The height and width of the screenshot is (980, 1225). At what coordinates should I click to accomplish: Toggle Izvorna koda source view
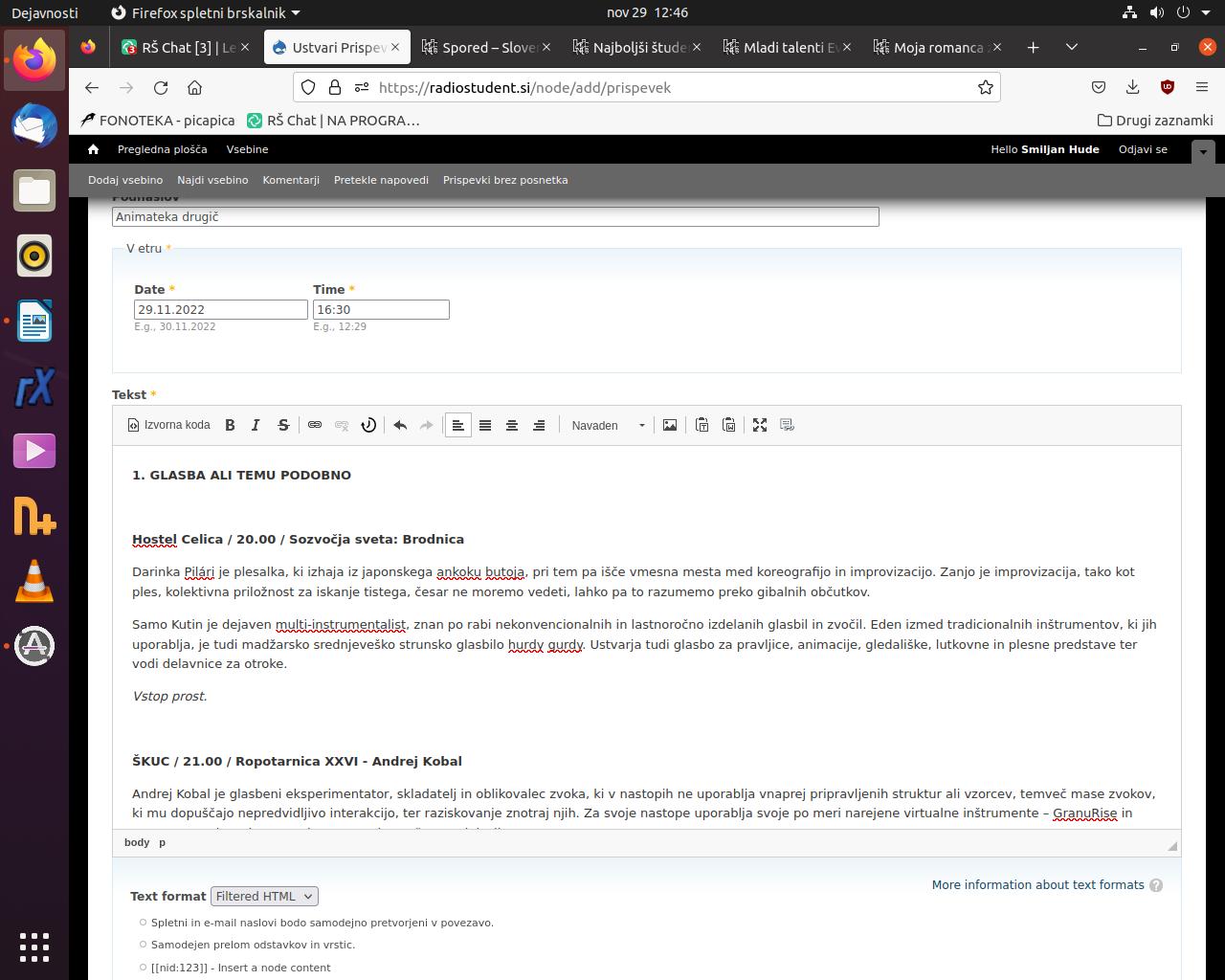point(169,425)
